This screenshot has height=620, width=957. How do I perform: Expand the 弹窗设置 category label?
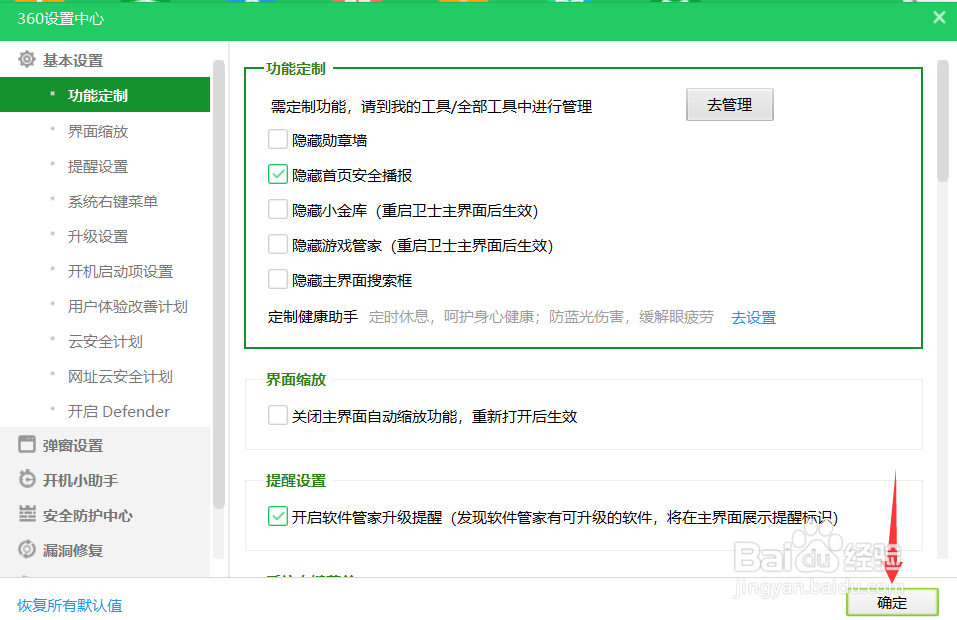pyautogui.click(x=73, y=445)
